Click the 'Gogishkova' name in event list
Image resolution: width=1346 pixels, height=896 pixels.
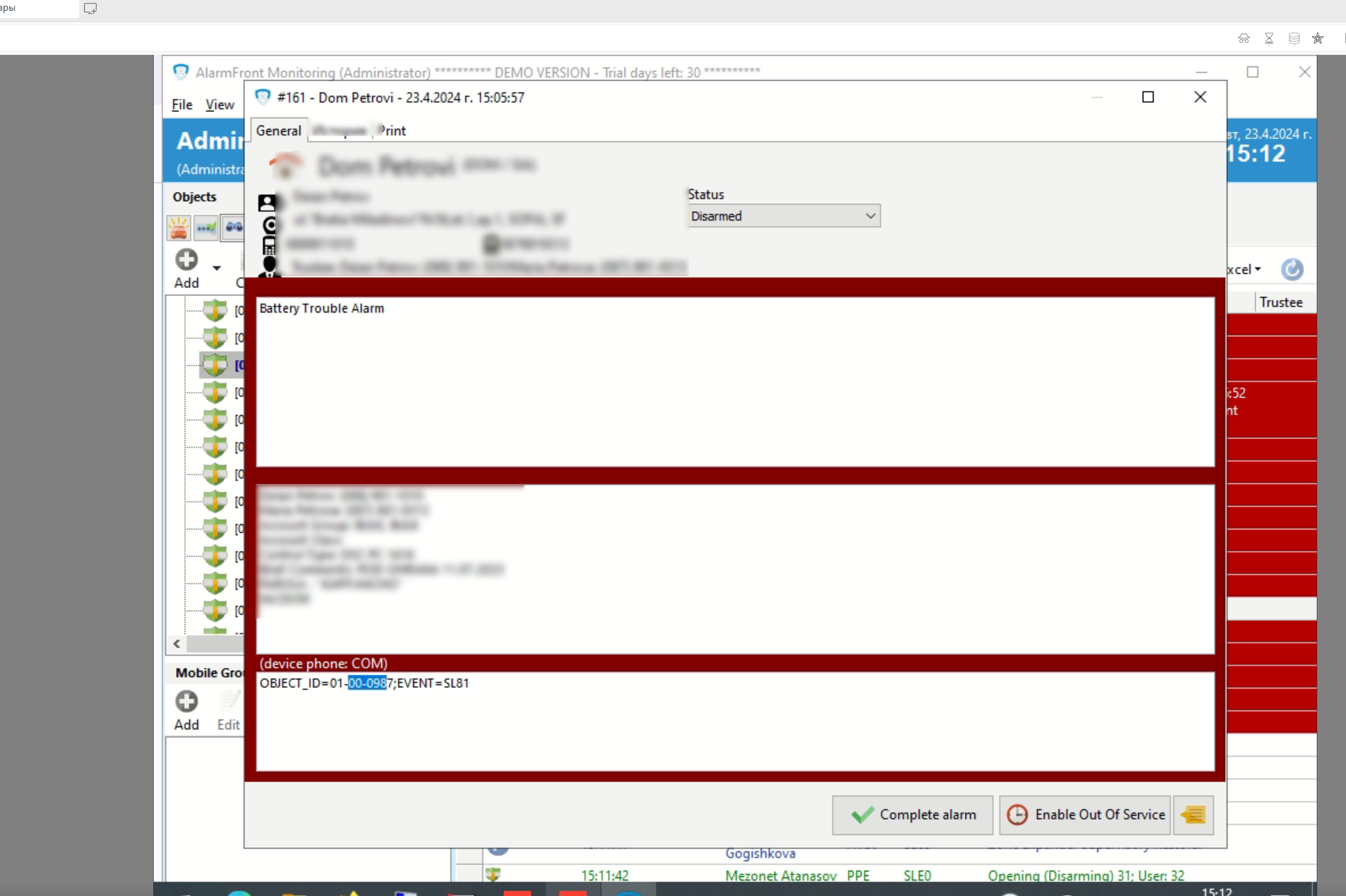[760, 853]
